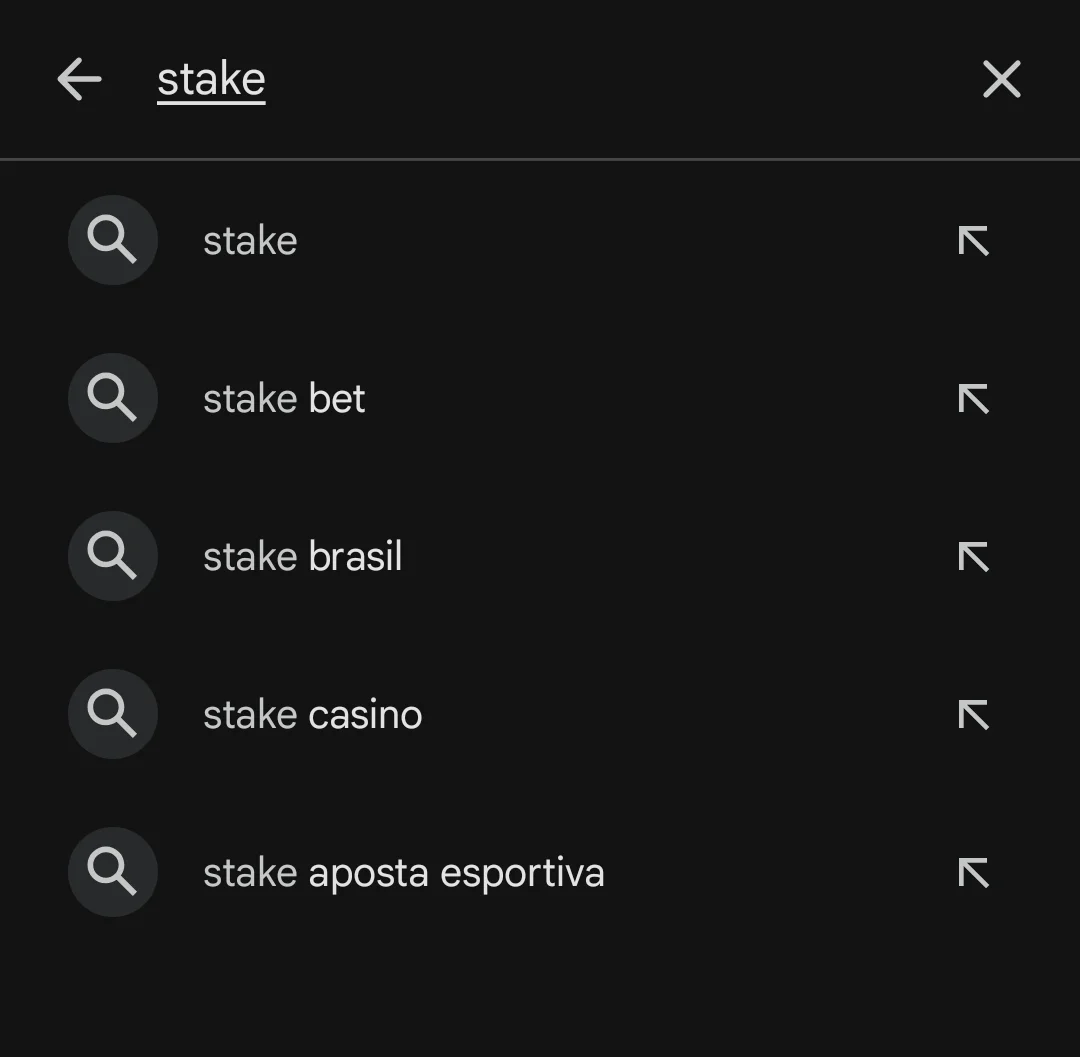Tap the back arrow to exit search

coord(79,79)
